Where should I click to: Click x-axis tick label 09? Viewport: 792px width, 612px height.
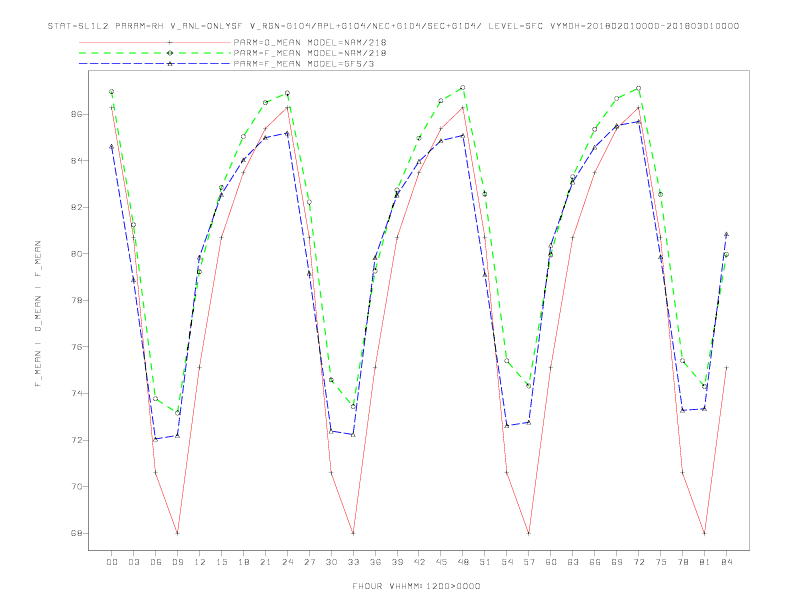177,562
